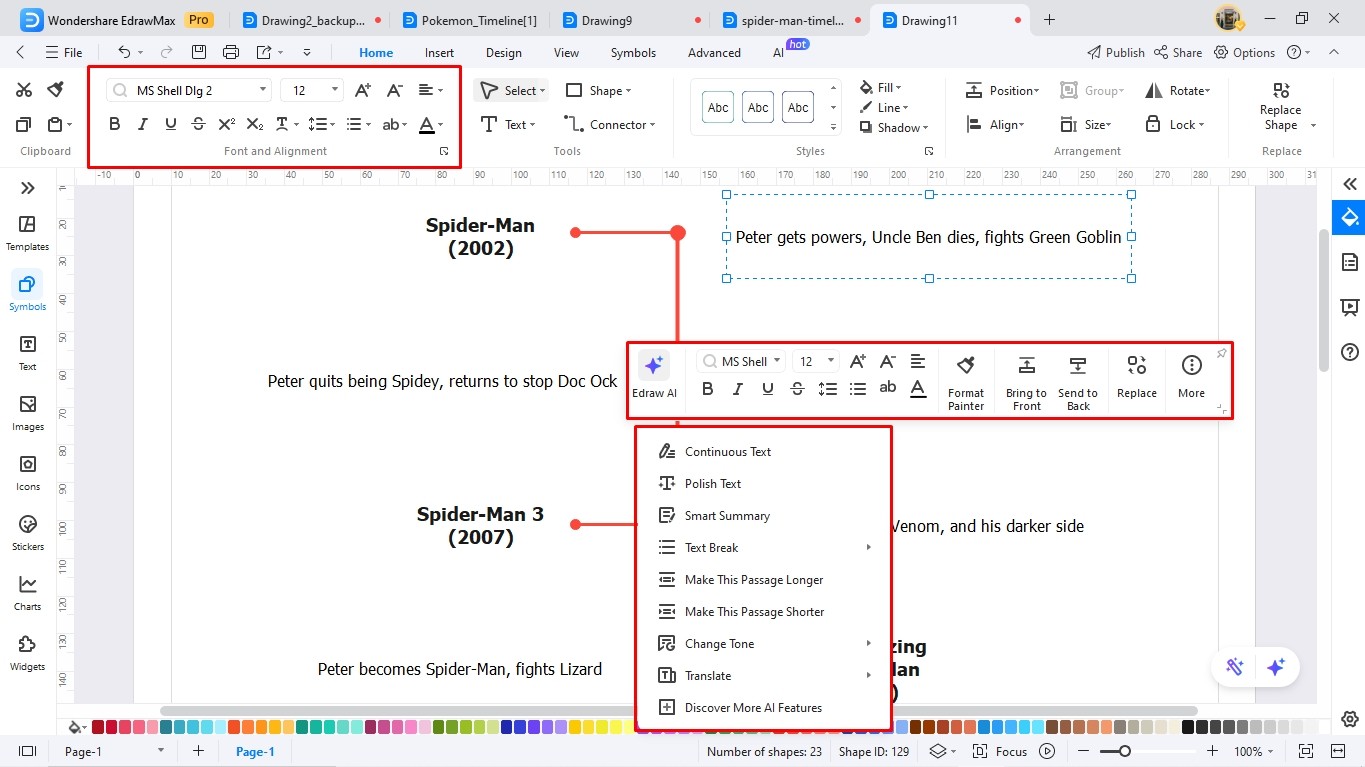Toggle Bold in the ribbon Font group

click(x=114, y=124)
